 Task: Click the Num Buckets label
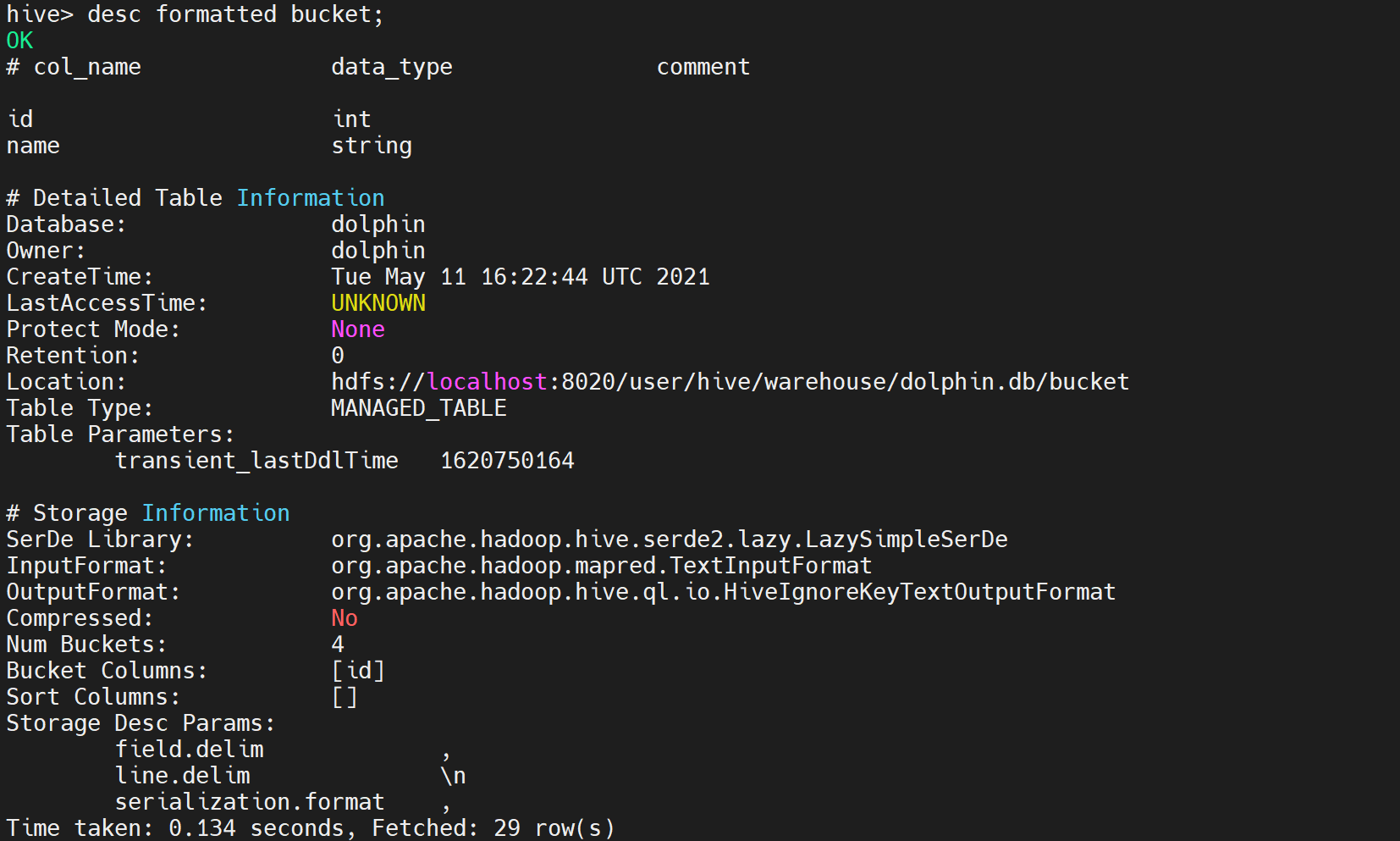point(86,645)
